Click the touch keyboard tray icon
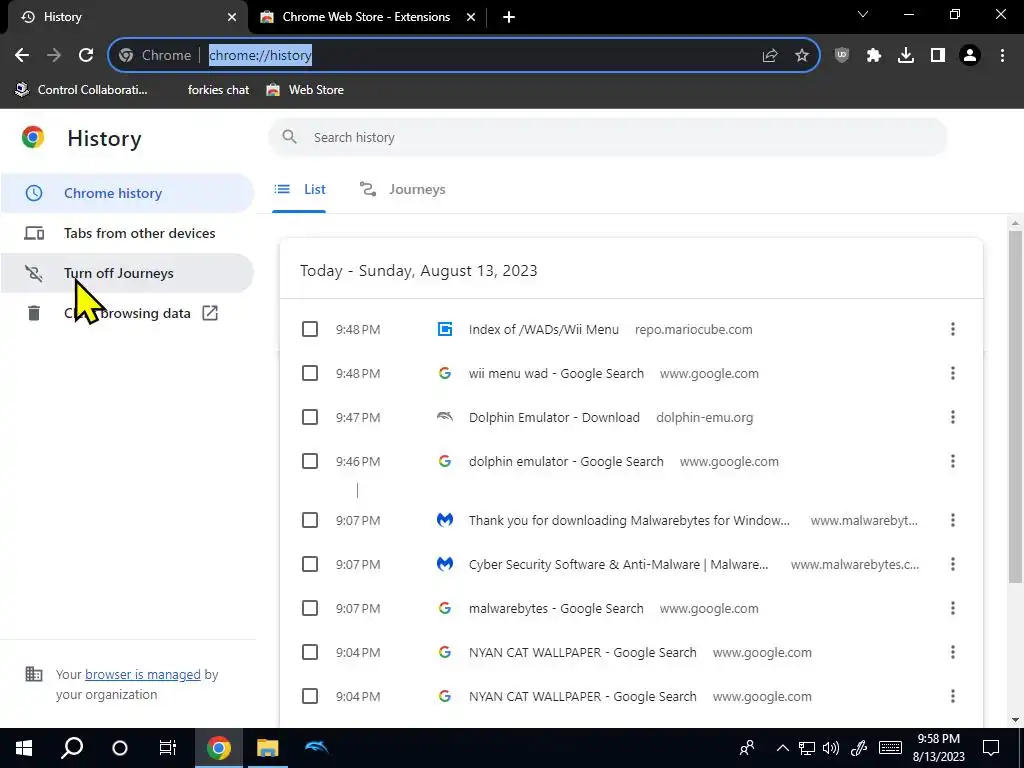Image resolution: width=1024 pixels, height=768 pixels. 890,748
